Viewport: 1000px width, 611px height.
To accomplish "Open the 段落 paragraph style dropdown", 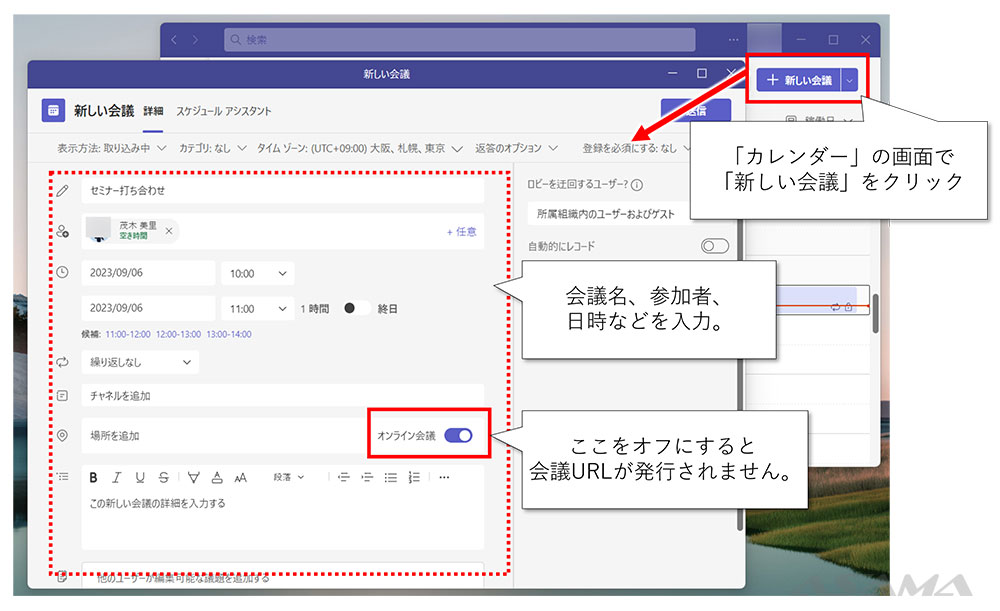I will [289, 478].
